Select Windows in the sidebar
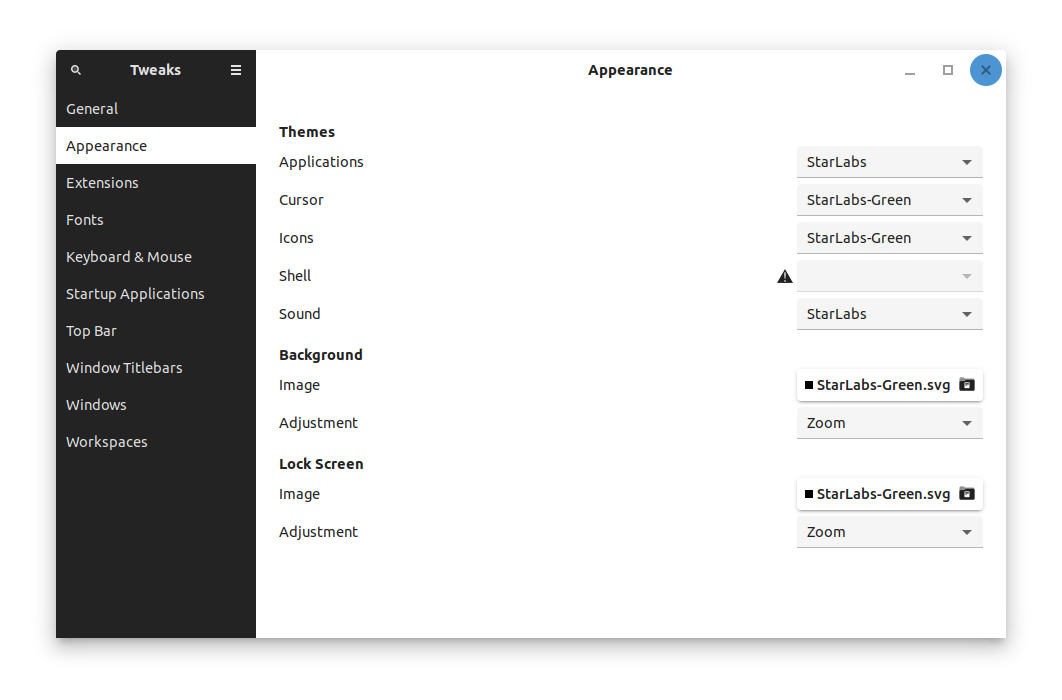Viewport: 1062px width, 700px height. coord(156,404)
